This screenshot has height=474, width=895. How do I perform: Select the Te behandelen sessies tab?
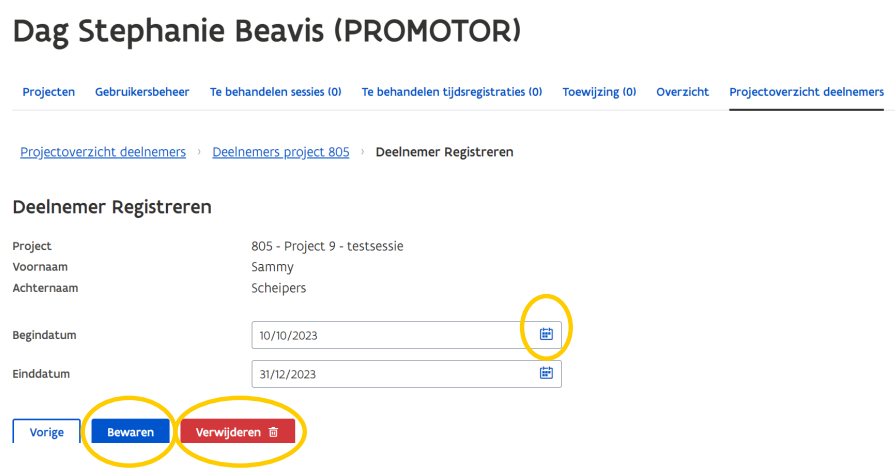pyautogui.click(x=275, y=92)
